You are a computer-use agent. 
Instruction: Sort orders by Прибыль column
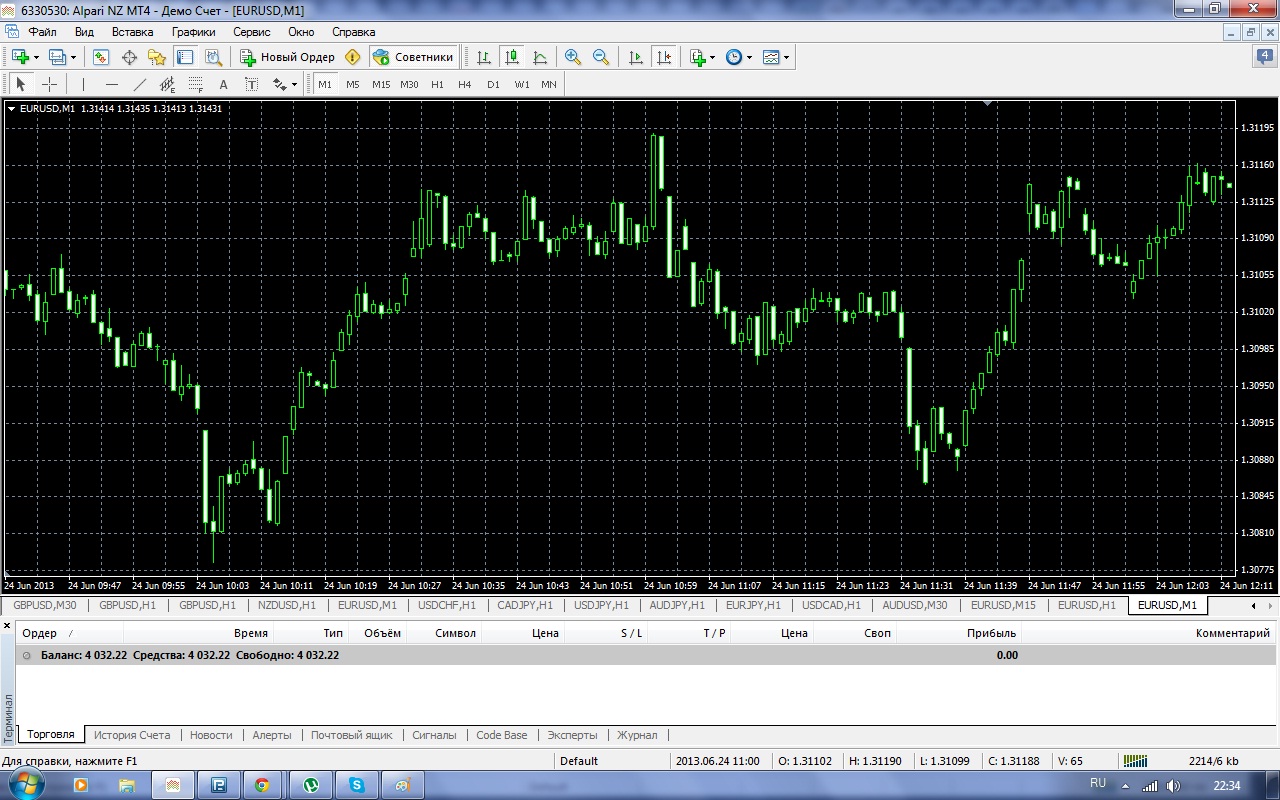[958, 633]
